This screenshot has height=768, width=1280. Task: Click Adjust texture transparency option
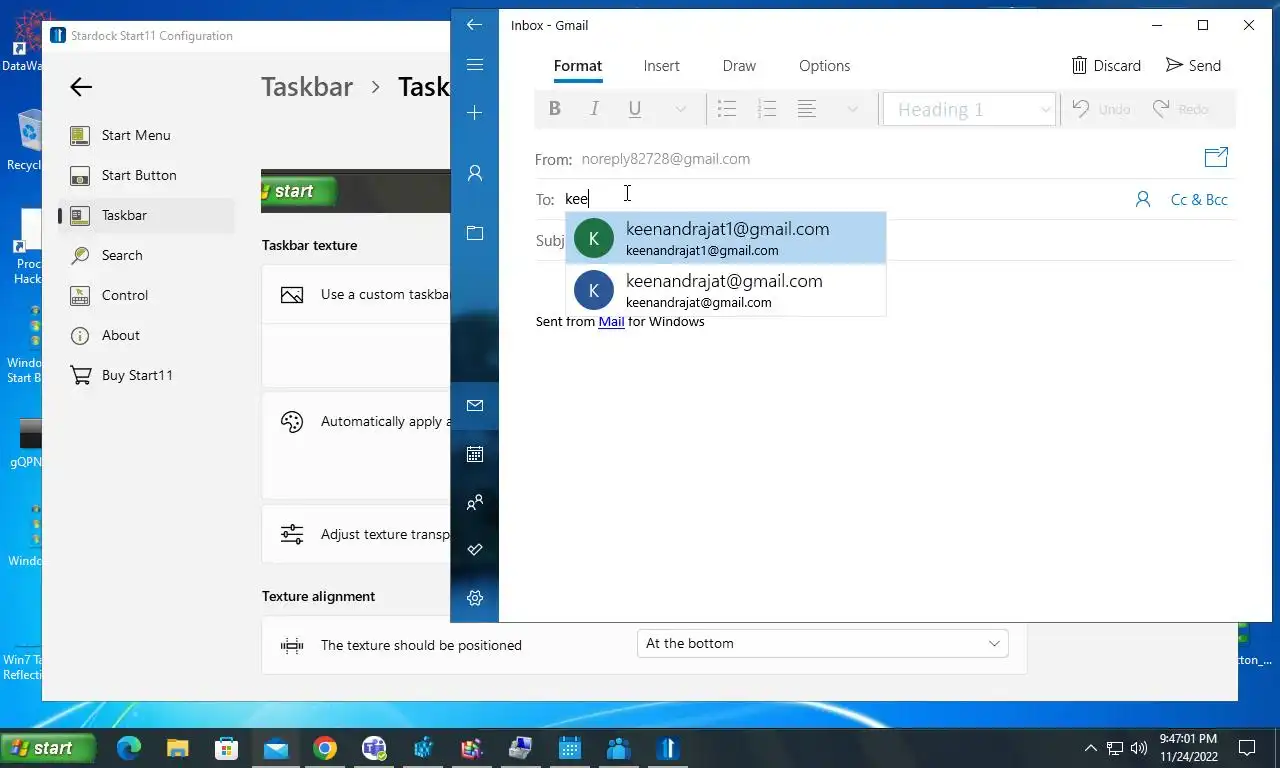coord(356,534)
